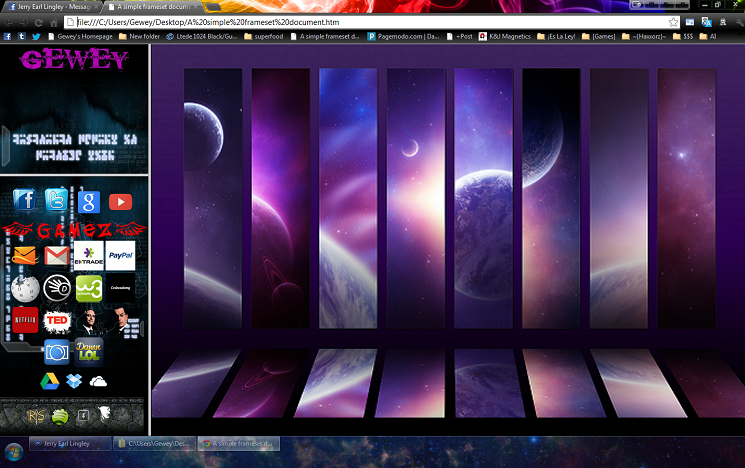Open the E*TRADE tile in the sidebar

[x=89, y=256]
